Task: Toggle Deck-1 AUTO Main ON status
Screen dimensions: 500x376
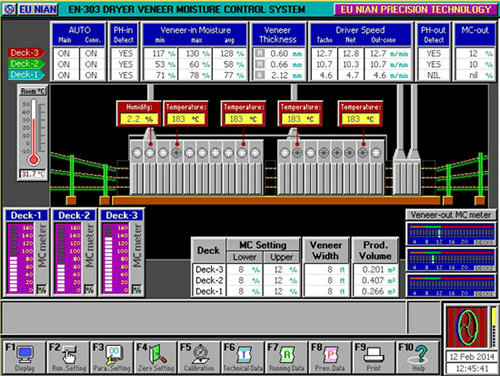Action: click(x=64, y=75)
